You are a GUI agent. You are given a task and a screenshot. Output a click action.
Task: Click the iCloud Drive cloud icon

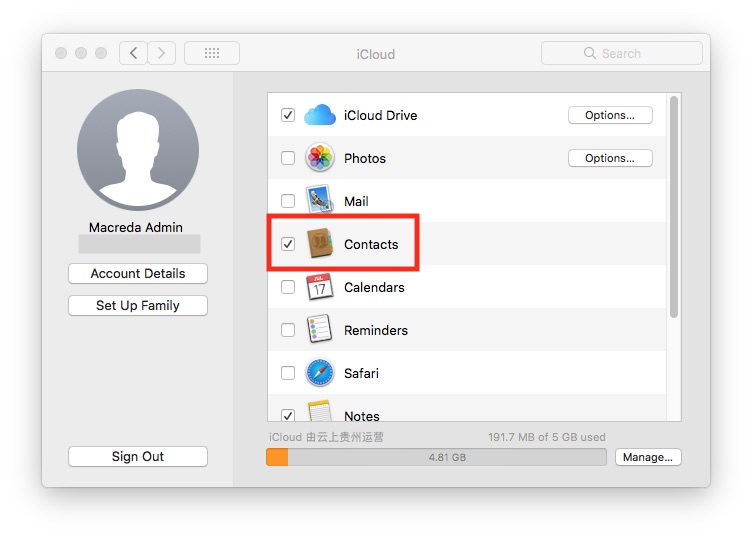click(x=320, y=115)
